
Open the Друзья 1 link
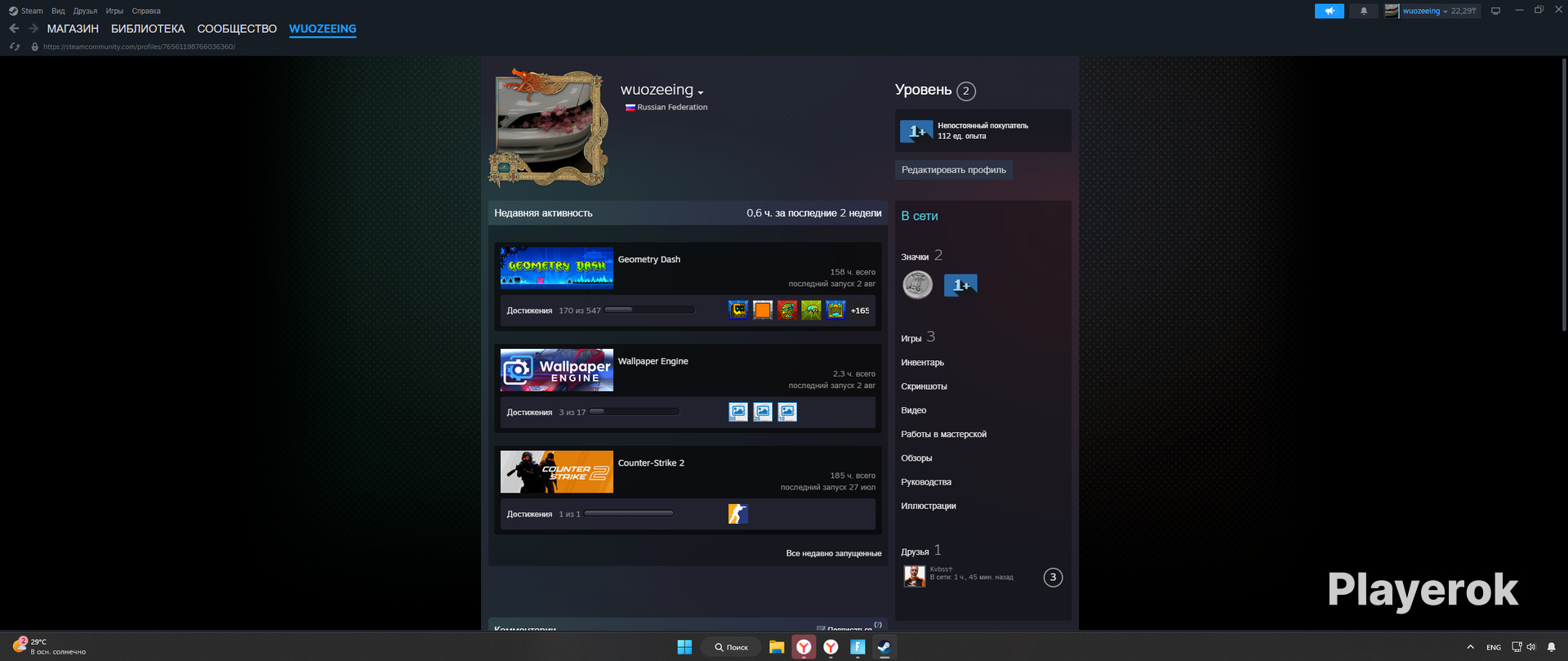(921, 550)
